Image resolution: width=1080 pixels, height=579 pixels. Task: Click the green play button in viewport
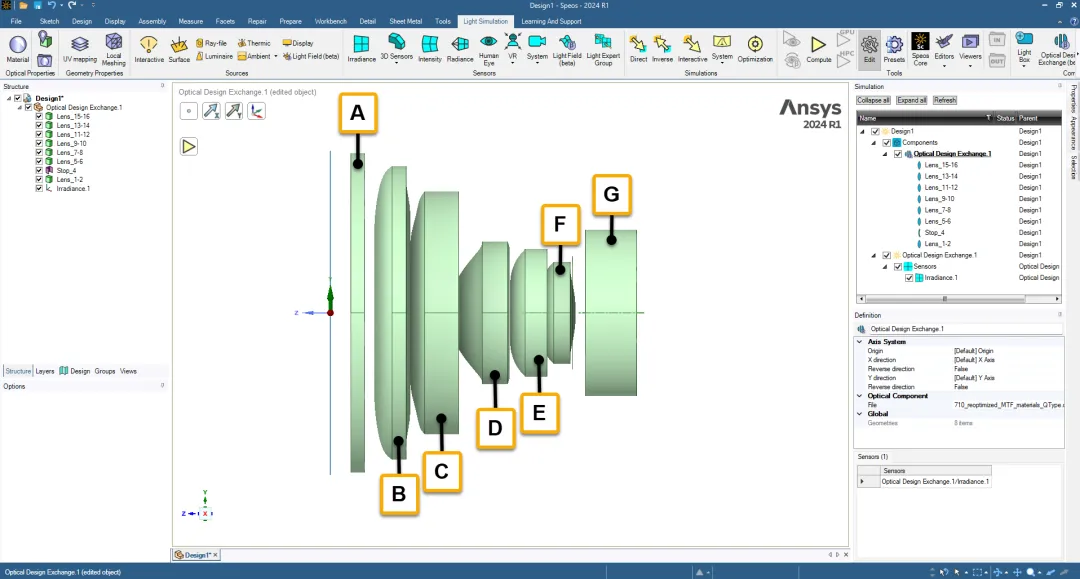(189, 146)
